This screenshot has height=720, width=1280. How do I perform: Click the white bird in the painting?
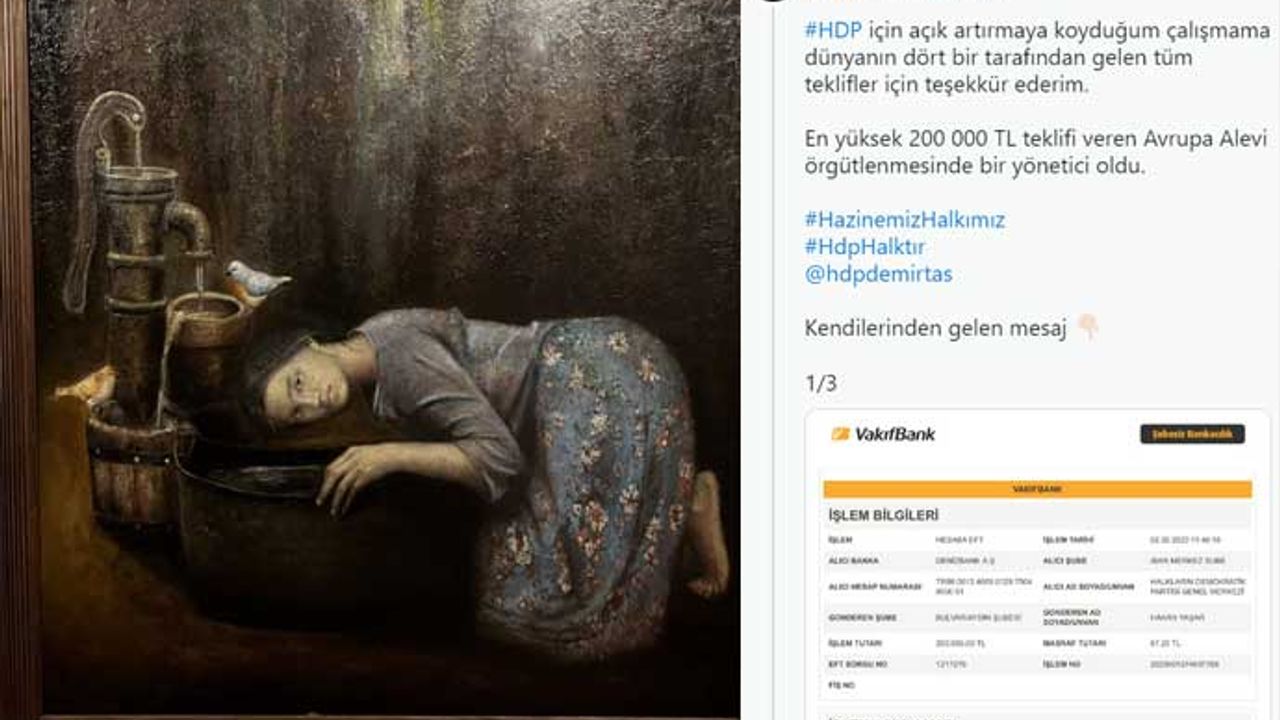256,280
